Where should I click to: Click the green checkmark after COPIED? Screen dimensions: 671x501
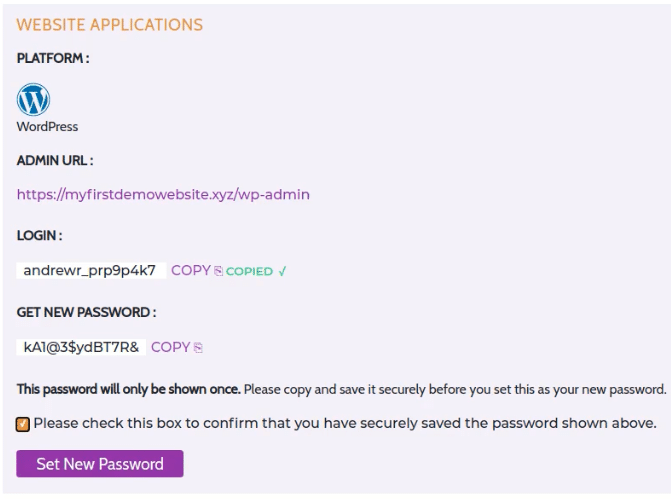point(282,271)
